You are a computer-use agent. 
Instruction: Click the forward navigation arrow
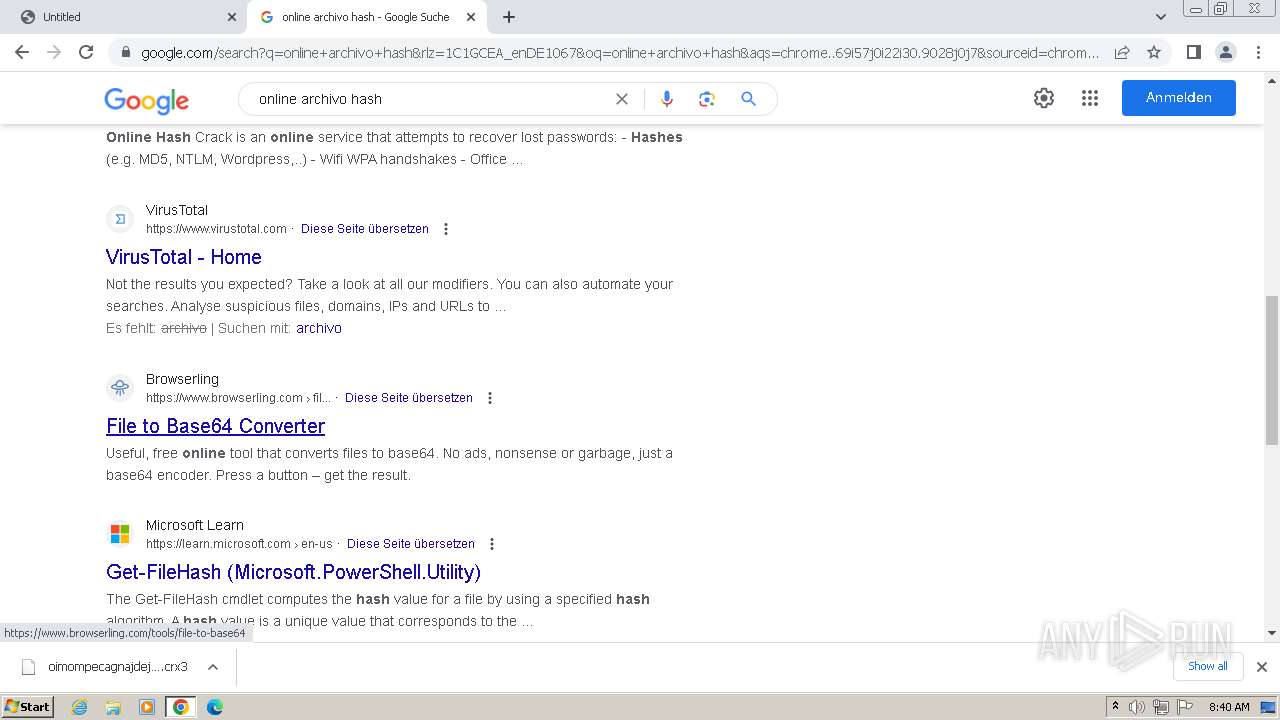pos(54,52)
